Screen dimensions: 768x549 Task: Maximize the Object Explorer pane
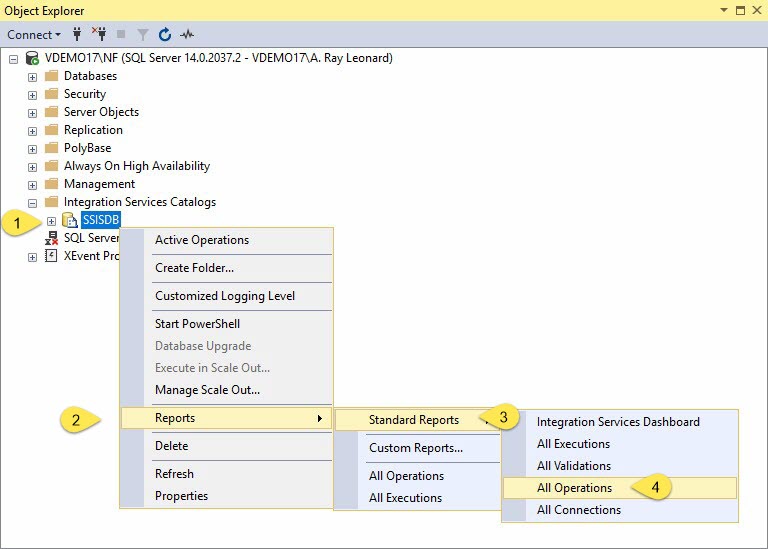coord(741,10)
